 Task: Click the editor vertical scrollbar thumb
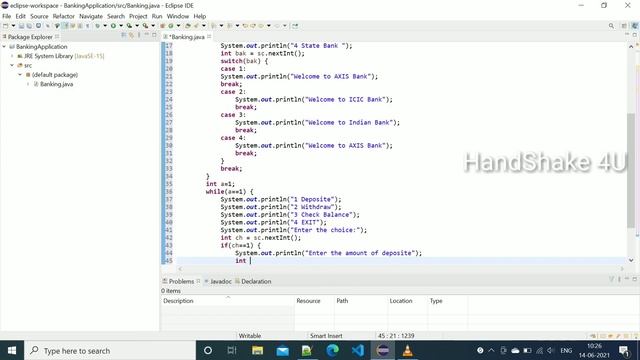tap(631, 171)
